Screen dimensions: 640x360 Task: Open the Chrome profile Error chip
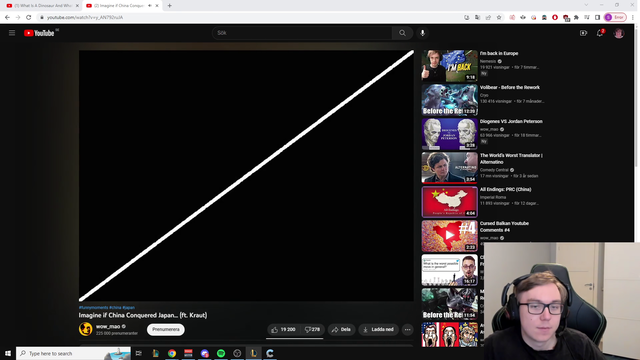point(615,17)
